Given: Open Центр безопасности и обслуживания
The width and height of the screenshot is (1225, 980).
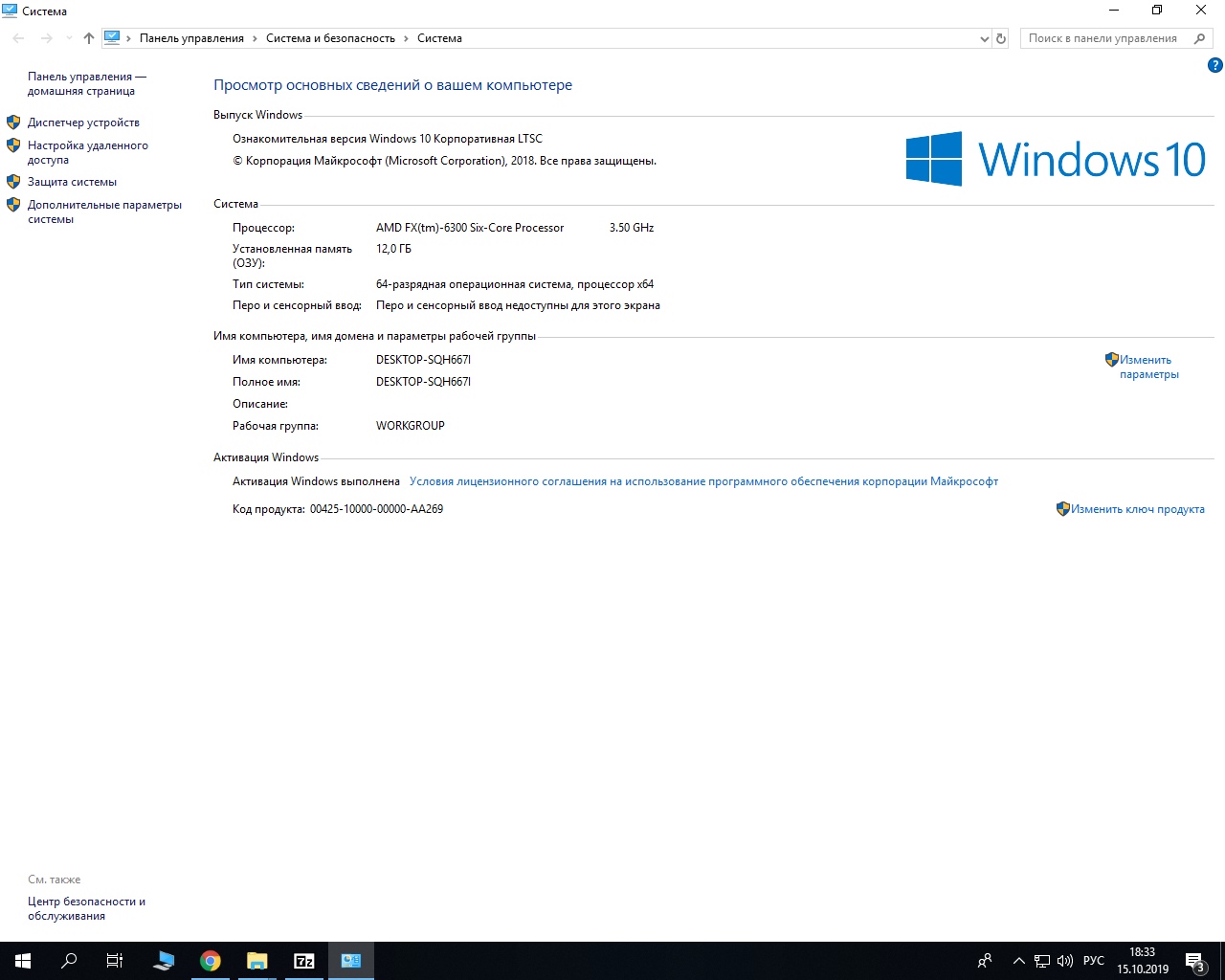Looking at the screenshot, I should (x=86, y=908).
